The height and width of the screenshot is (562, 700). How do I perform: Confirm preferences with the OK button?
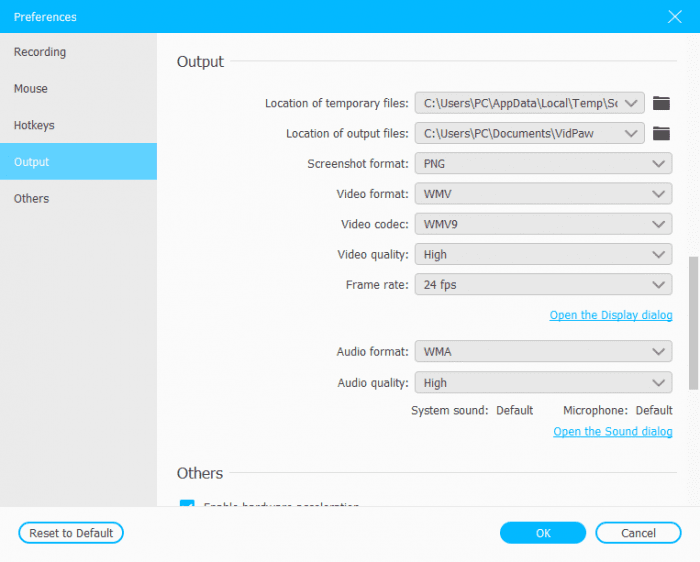coord(543,533)
